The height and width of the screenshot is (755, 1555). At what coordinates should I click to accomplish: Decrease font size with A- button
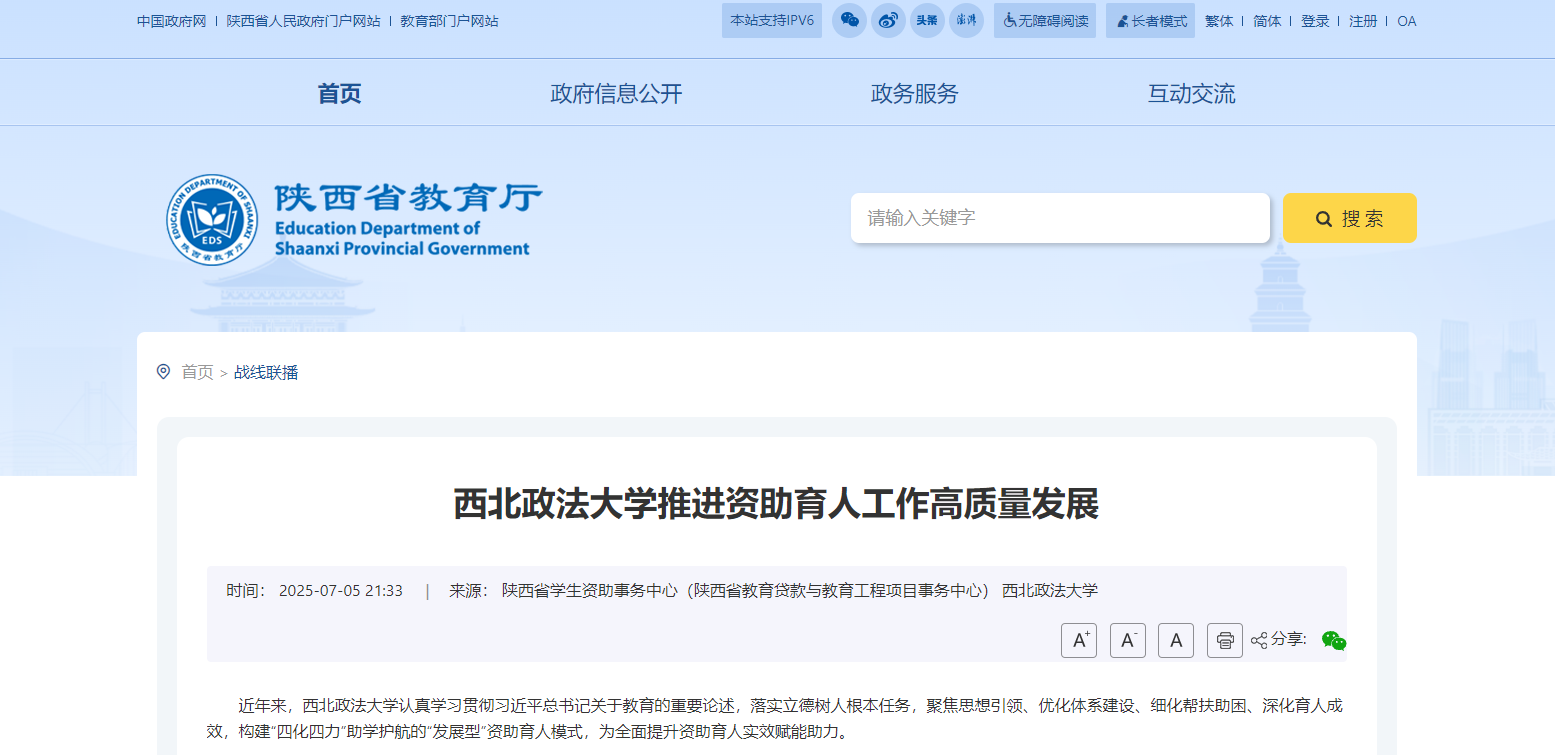tap(1128, 640)
